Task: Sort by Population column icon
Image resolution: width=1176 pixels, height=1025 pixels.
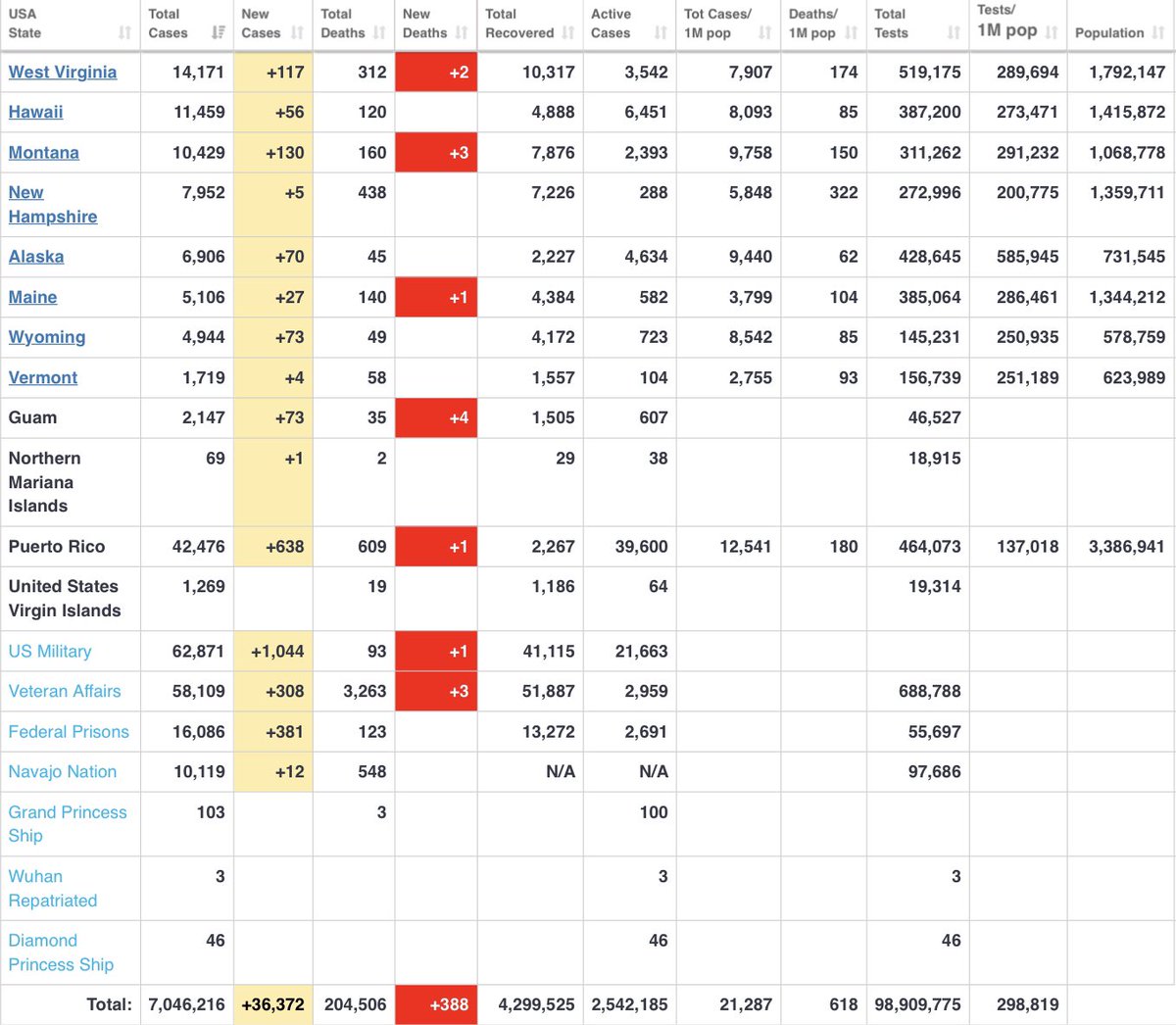Action: [x=1158, y=32]
